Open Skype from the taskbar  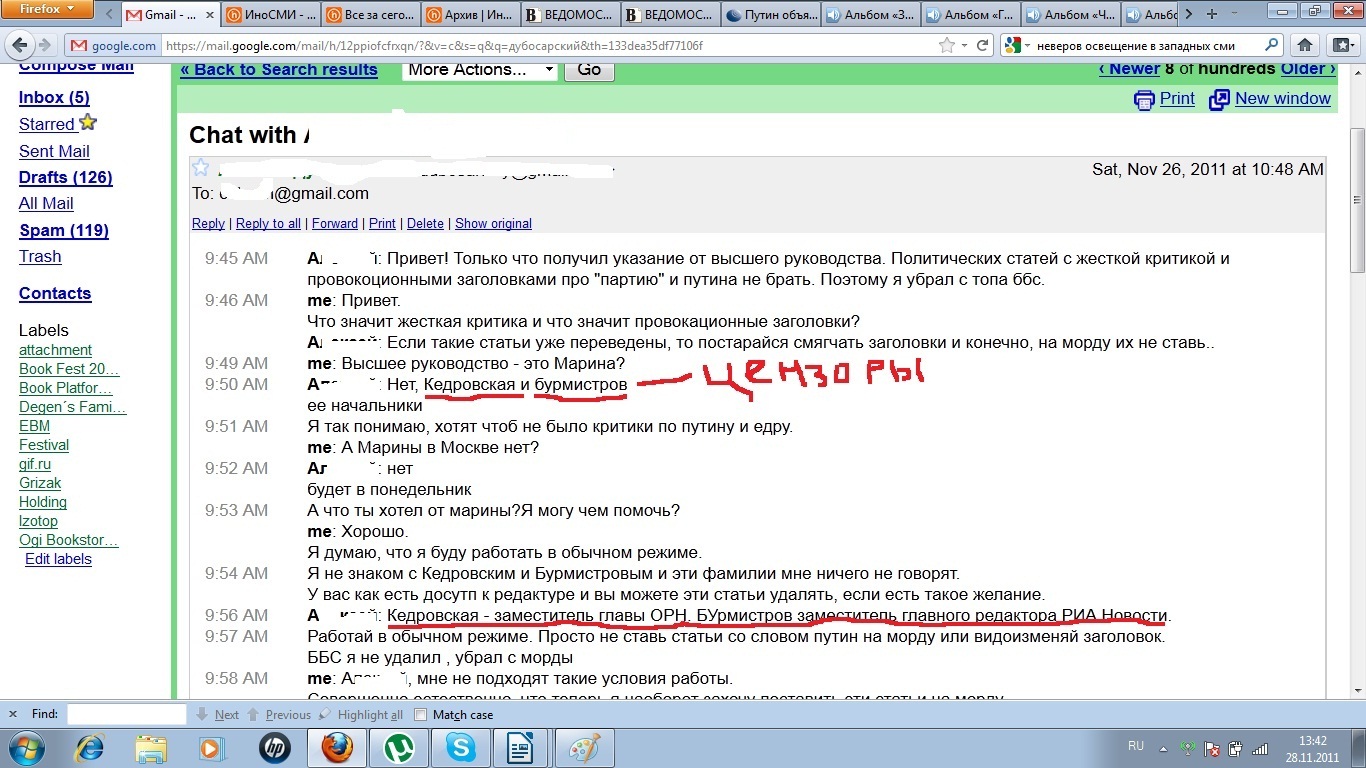tap(461, 748)
